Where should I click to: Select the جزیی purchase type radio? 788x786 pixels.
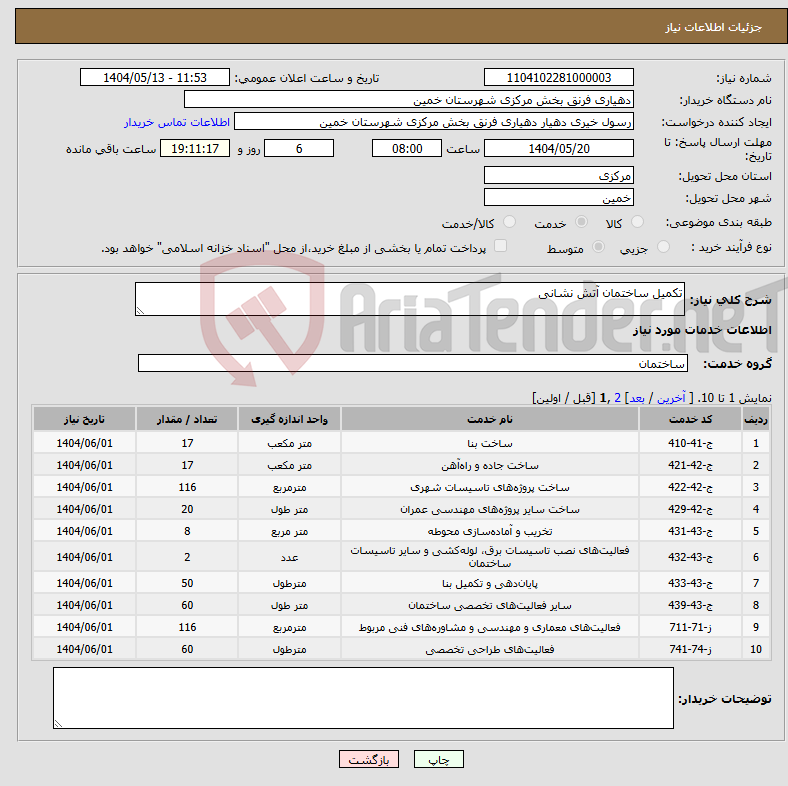pos(663,247)
